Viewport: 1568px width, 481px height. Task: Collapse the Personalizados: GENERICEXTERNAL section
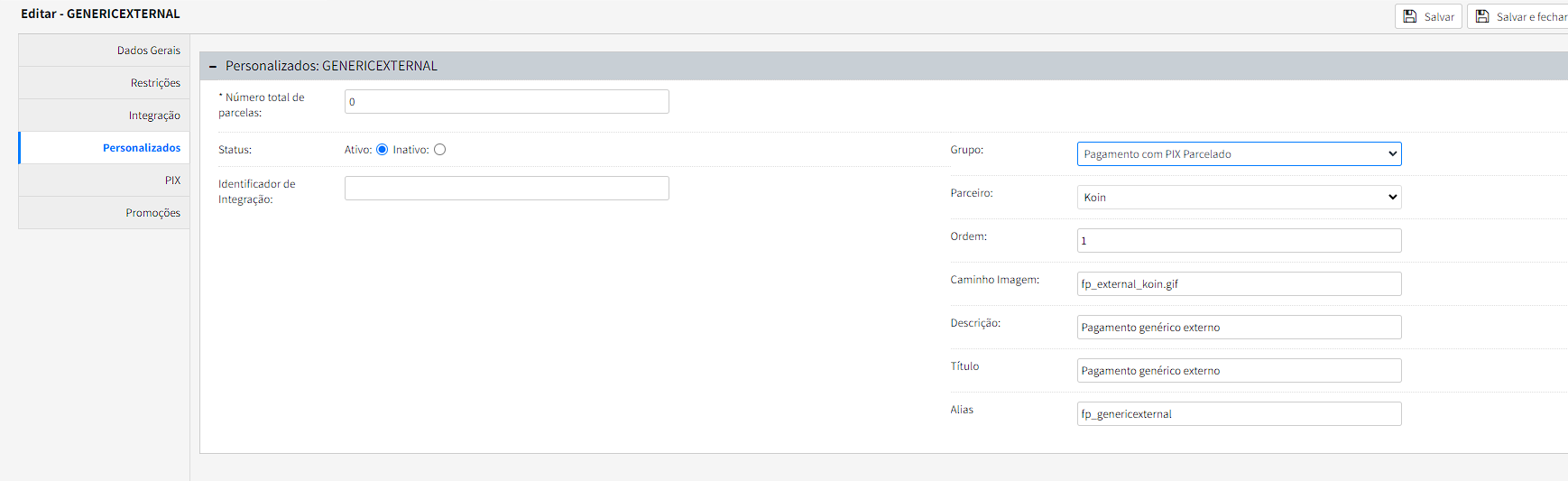point(213,66)
